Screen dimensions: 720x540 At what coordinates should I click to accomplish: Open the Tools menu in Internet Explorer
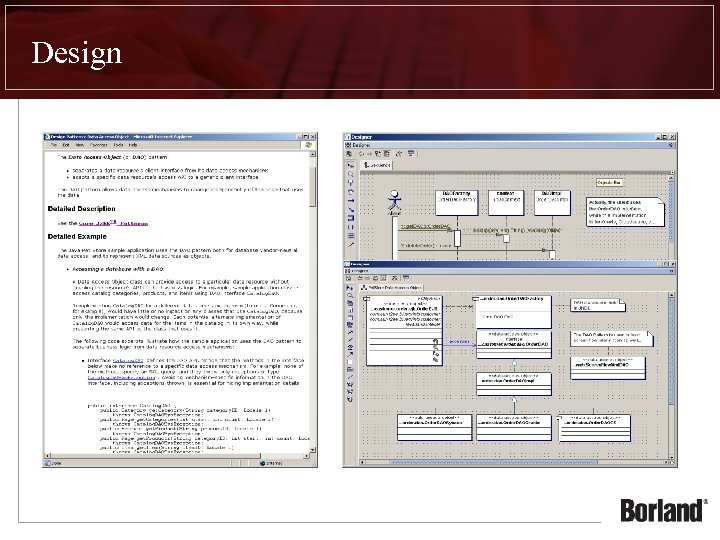[118, 145]
